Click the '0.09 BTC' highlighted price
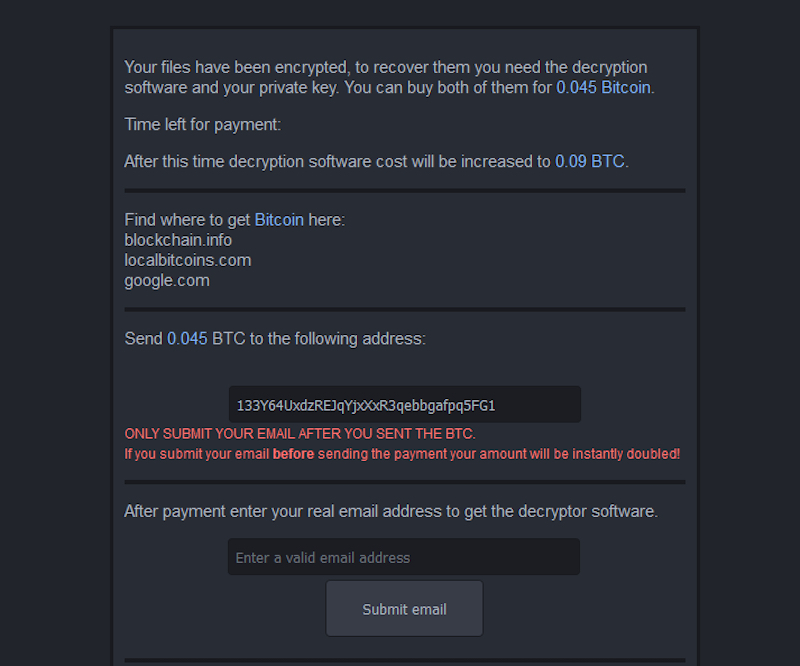The width and height of the screenshot is (800, 666). coord(590,161)
